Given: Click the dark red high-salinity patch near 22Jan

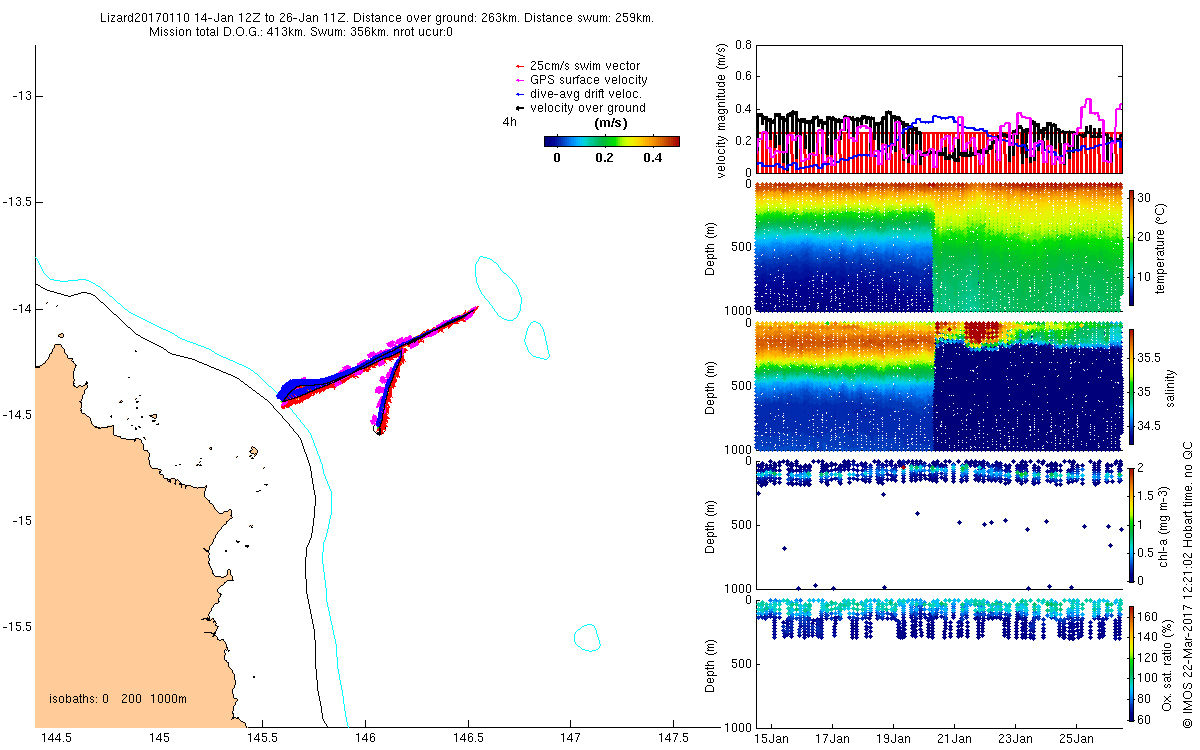Looking at the screenshot, I should [979, 332].
